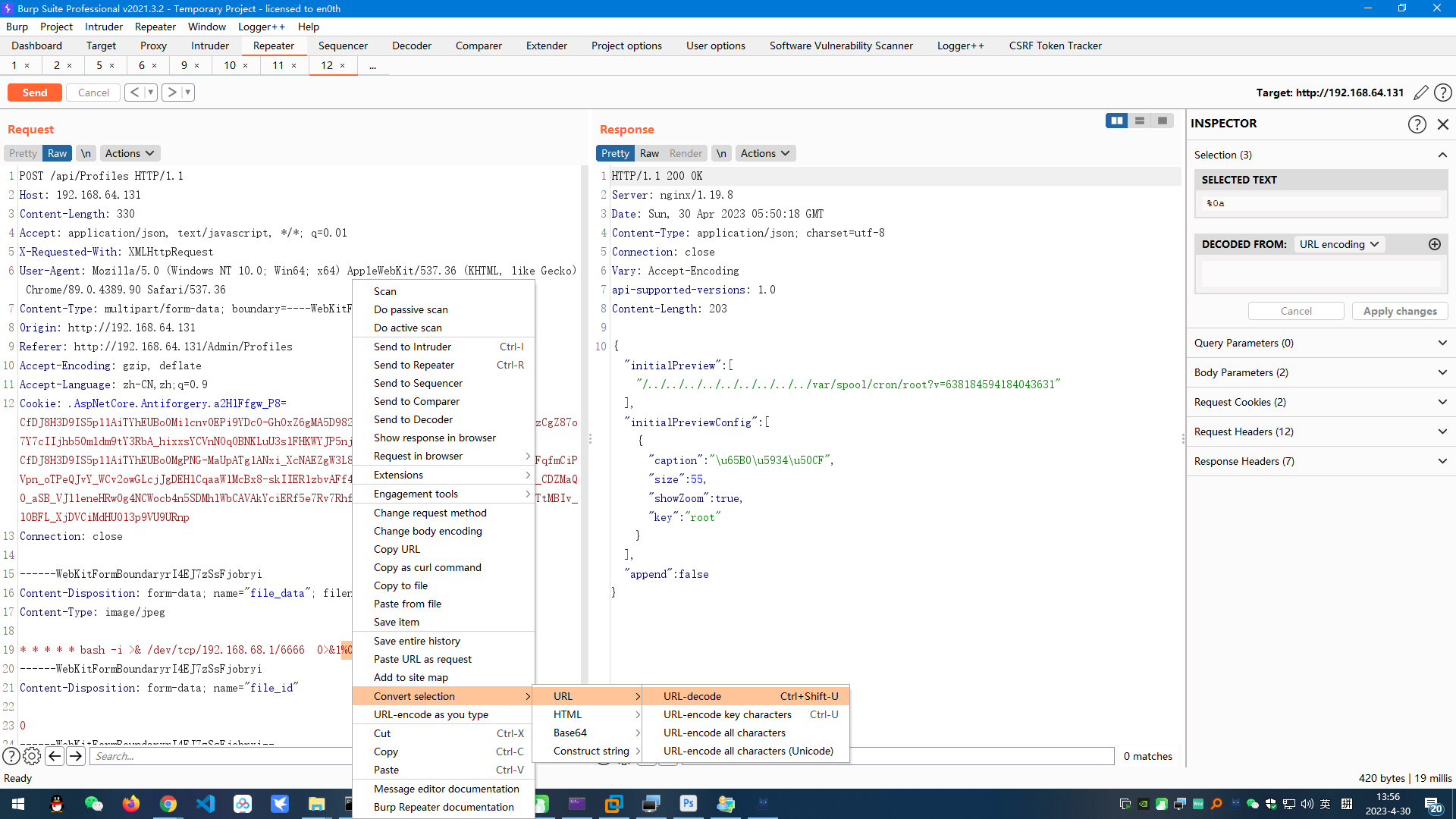Screen dimensions: 1456x819
Task: Close Repeater tab 1
Action: (27, 66)
